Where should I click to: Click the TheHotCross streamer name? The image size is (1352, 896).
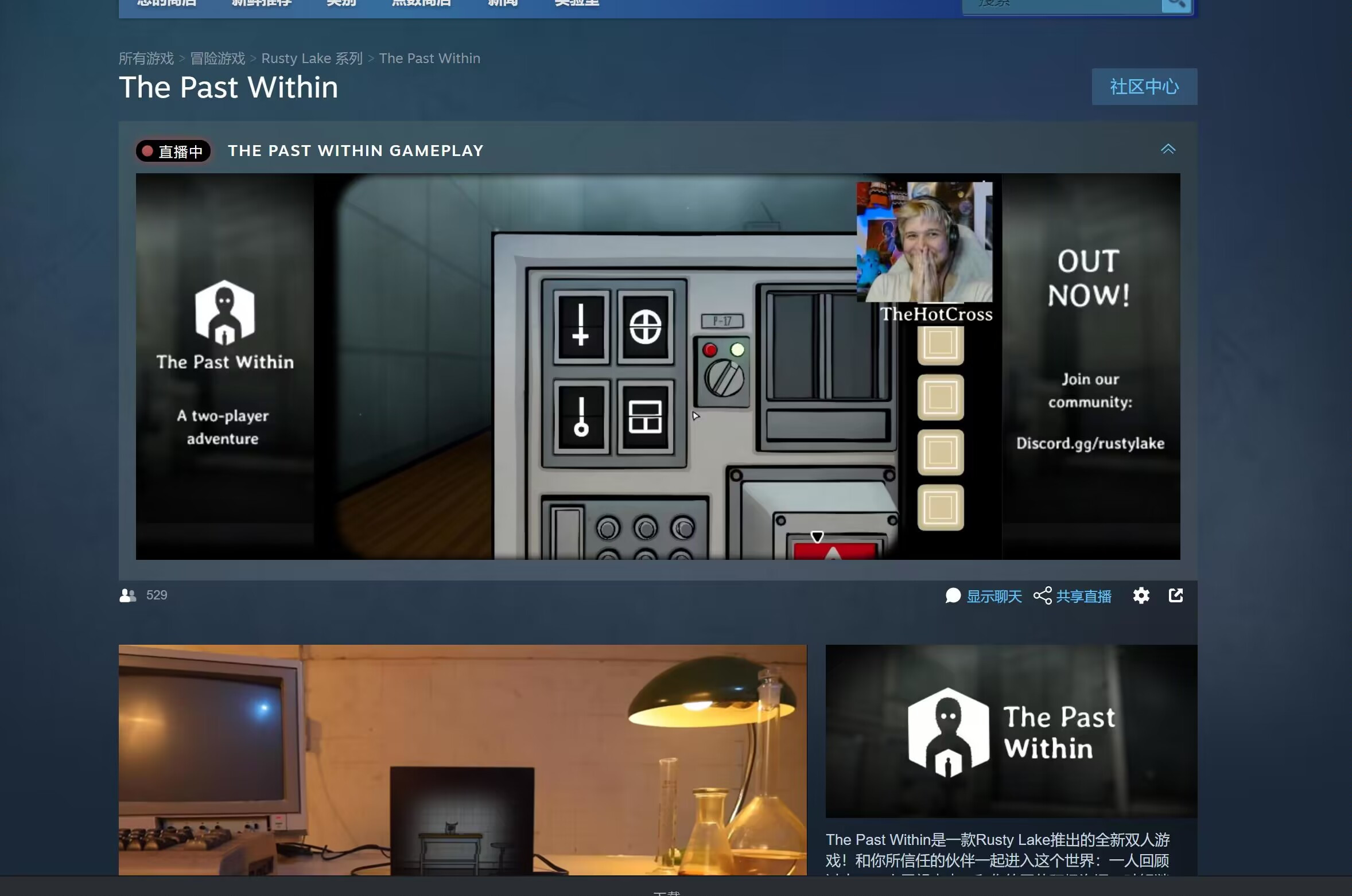pyautogui.click(x=936, y=314)
